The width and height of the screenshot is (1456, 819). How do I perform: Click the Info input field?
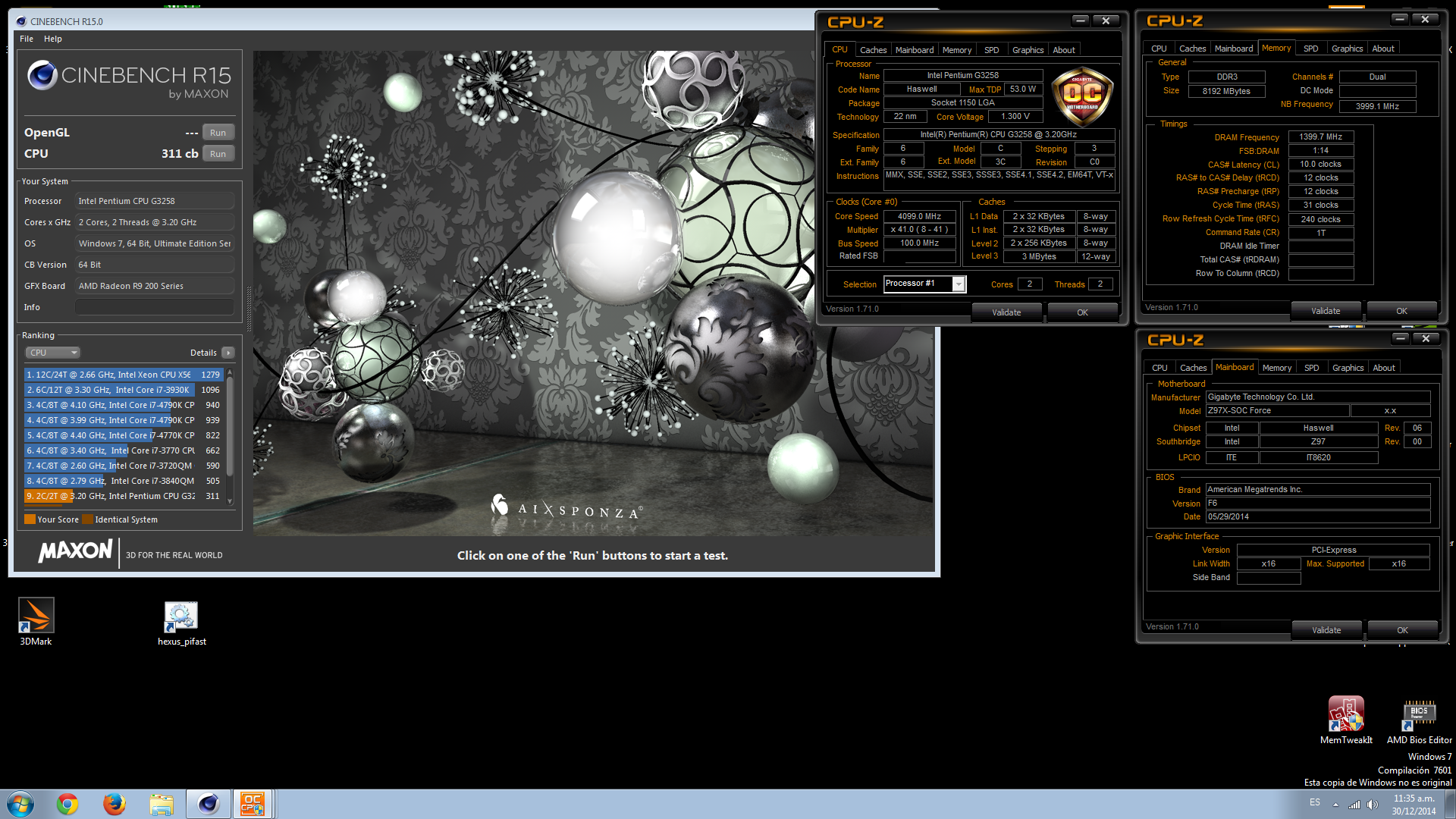(x=155, y=307)
